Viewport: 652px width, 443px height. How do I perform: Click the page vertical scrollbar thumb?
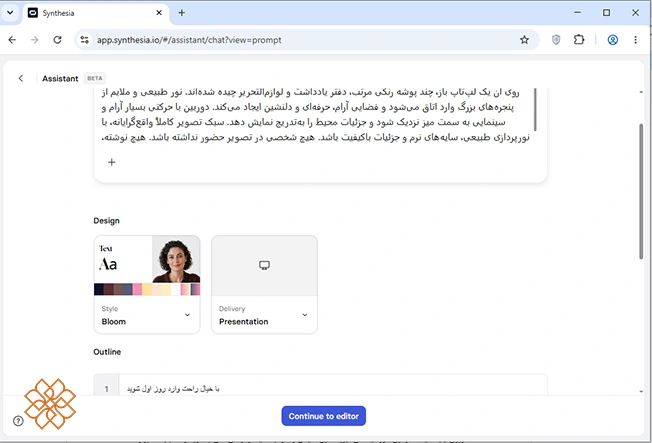pyautogui.click(x=641, y=191)
